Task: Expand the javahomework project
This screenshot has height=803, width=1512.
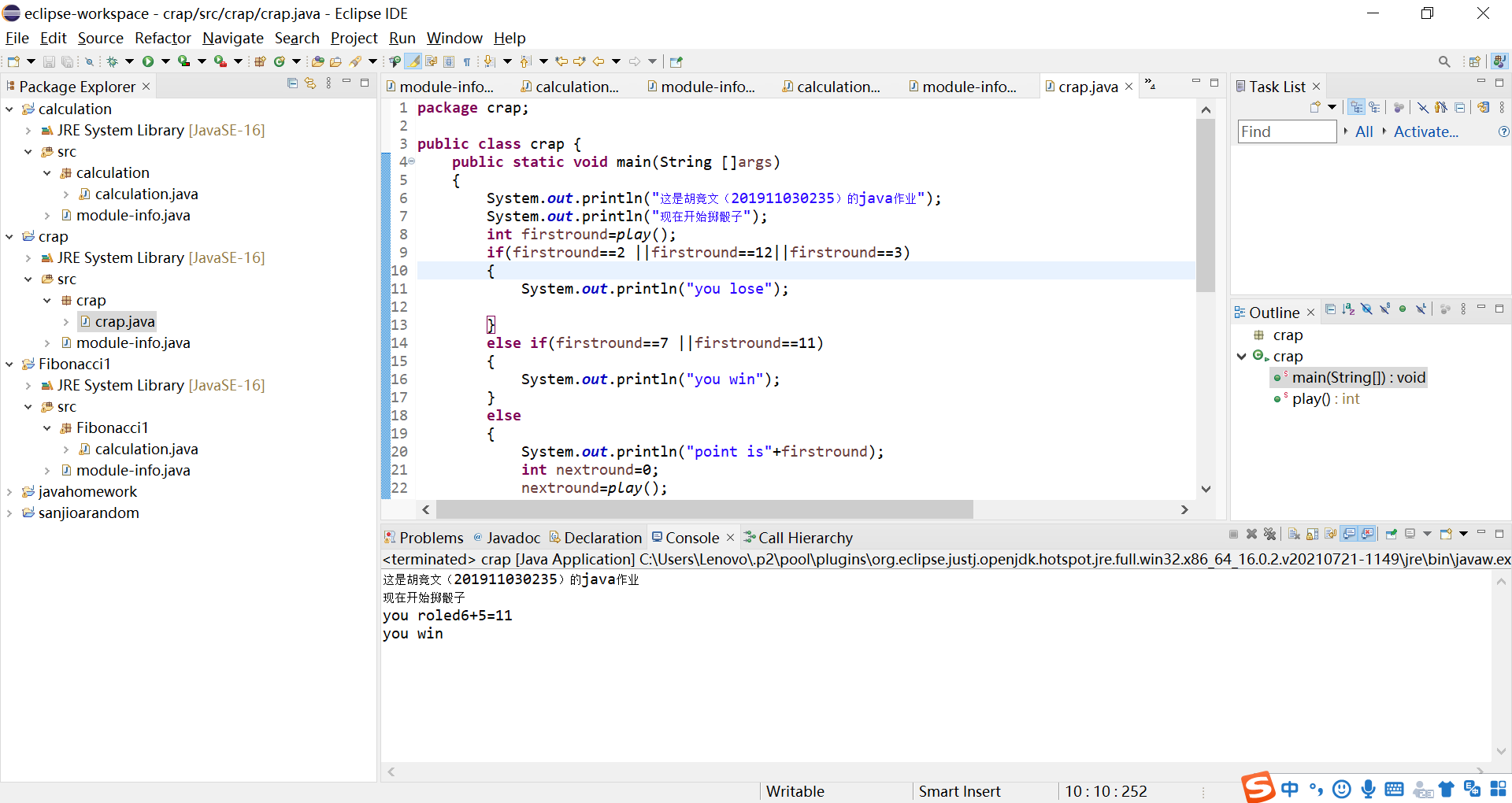Action: pos(9,492)
